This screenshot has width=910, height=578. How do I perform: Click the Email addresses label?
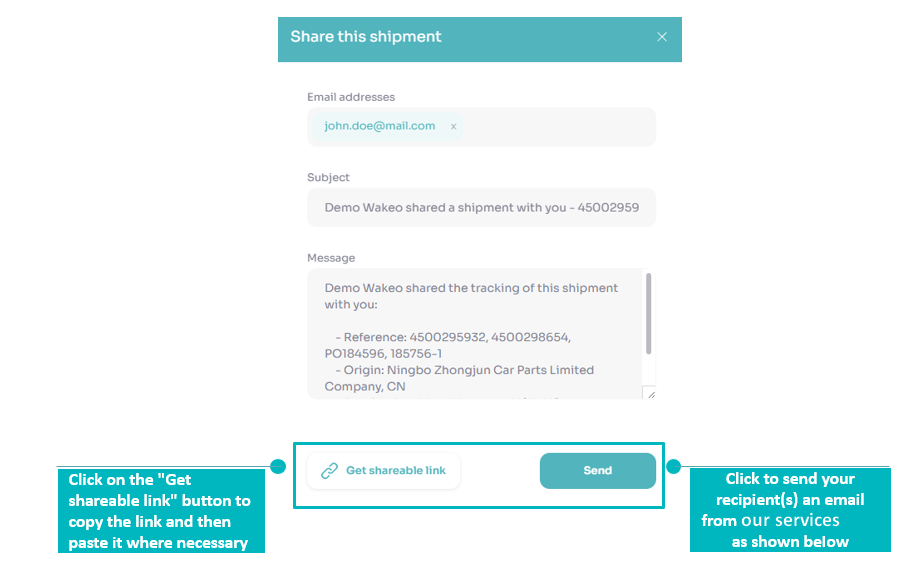[x=351, y=97]
